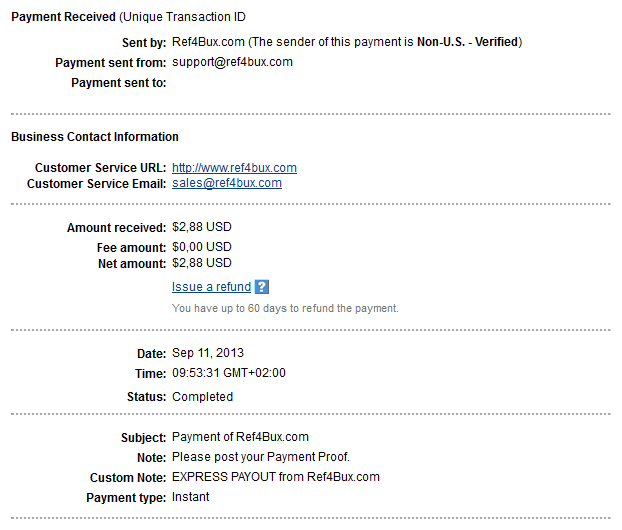The height and width of the screenshot is (530, 622).
Task: Click the Fee amount value $0,00 USD
Action: pos(202,246)
